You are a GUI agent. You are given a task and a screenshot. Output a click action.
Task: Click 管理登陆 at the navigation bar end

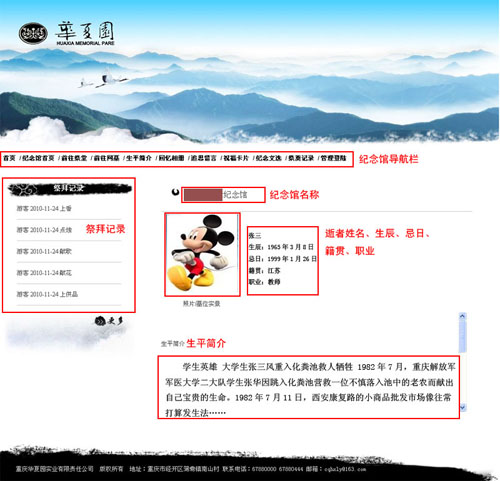coord(334,158)
